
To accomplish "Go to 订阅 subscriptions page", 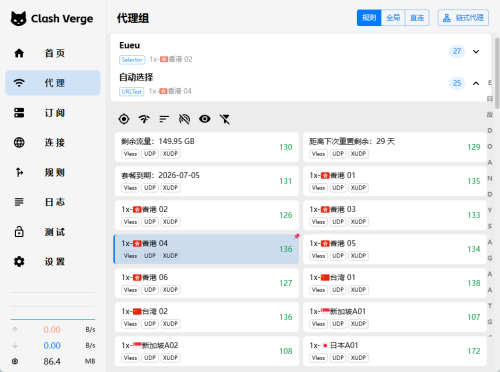I will pyautogui.click(x=53, y=113).
